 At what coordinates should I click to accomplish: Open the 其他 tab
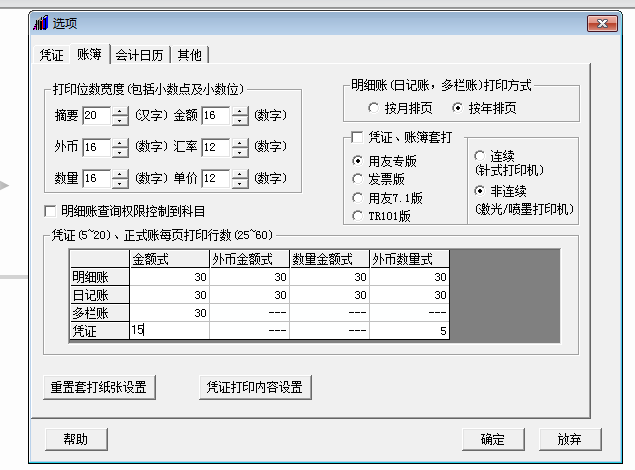click(x=190, y=55)
